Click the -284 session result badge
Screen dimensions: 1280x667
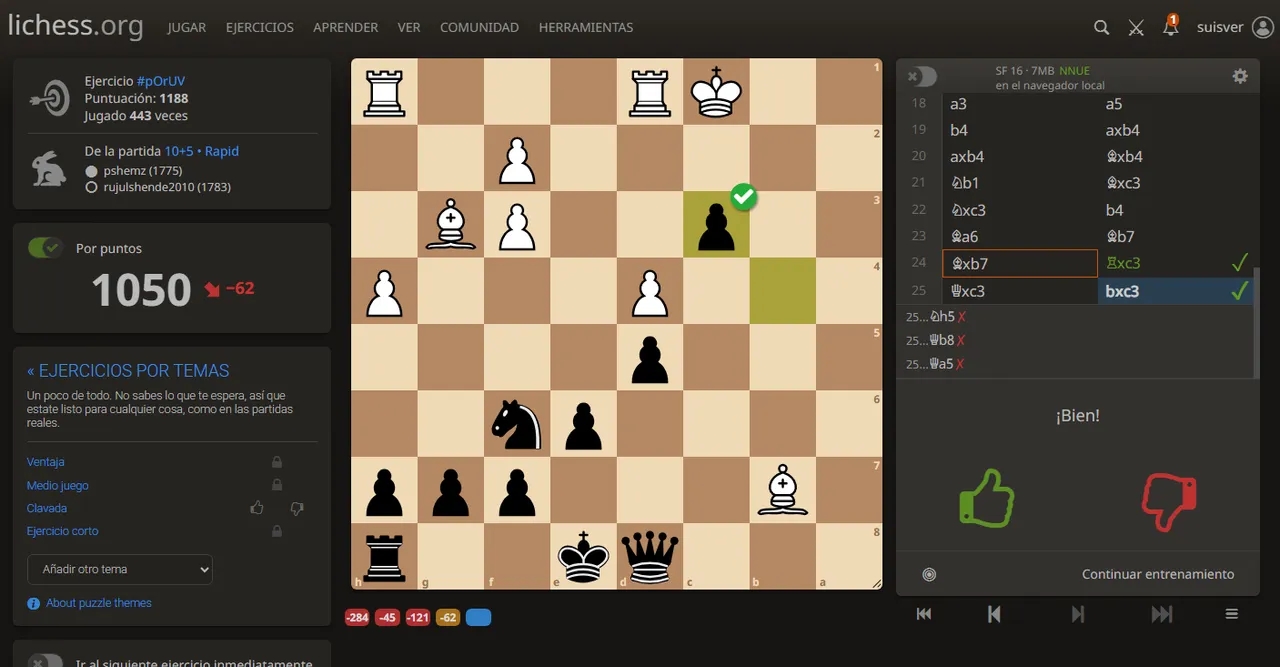(x=357, y=618)
